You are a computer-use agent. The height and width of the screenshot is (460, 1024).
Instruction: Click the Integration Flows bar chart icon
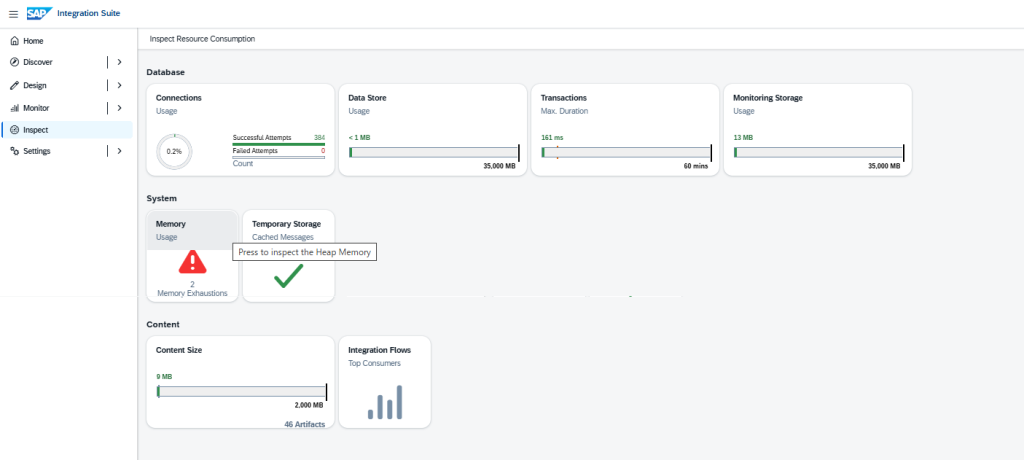pyautogui.click(x=385, y=402)
